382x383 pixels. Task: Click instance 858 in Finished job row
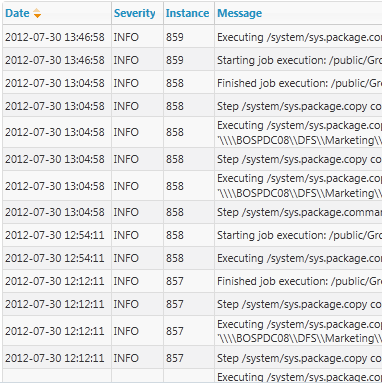(175, 83)
